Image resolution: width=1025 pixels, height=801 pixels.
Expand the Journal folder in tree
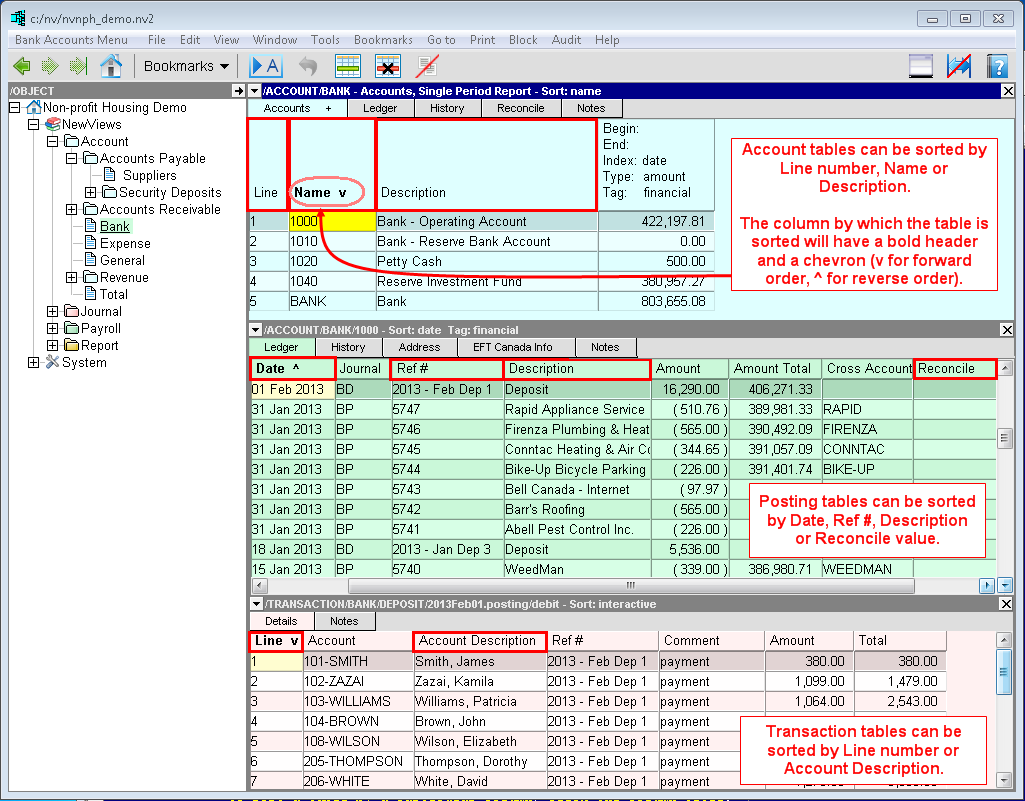coord(53,312)
